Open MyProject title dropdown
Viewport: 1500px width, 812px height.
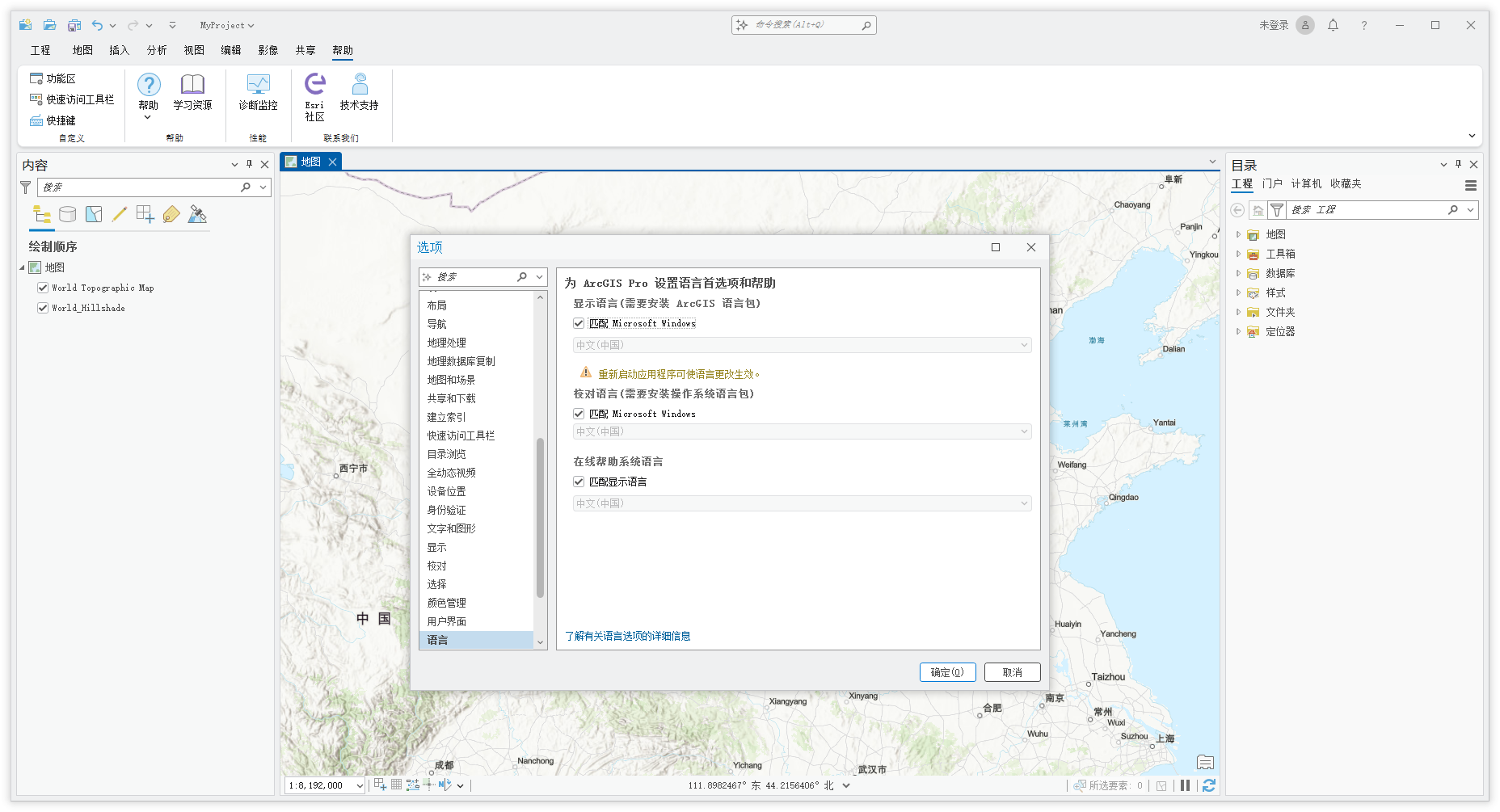227,25
